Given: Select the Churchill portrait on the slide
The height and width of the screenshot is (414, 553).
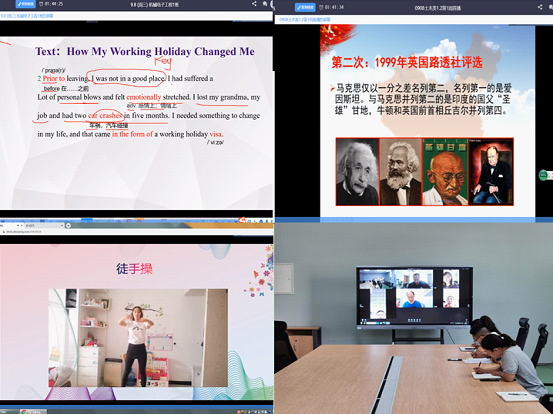Looking at the screenshot, I should pyautogui.click(x=491, y=172).
